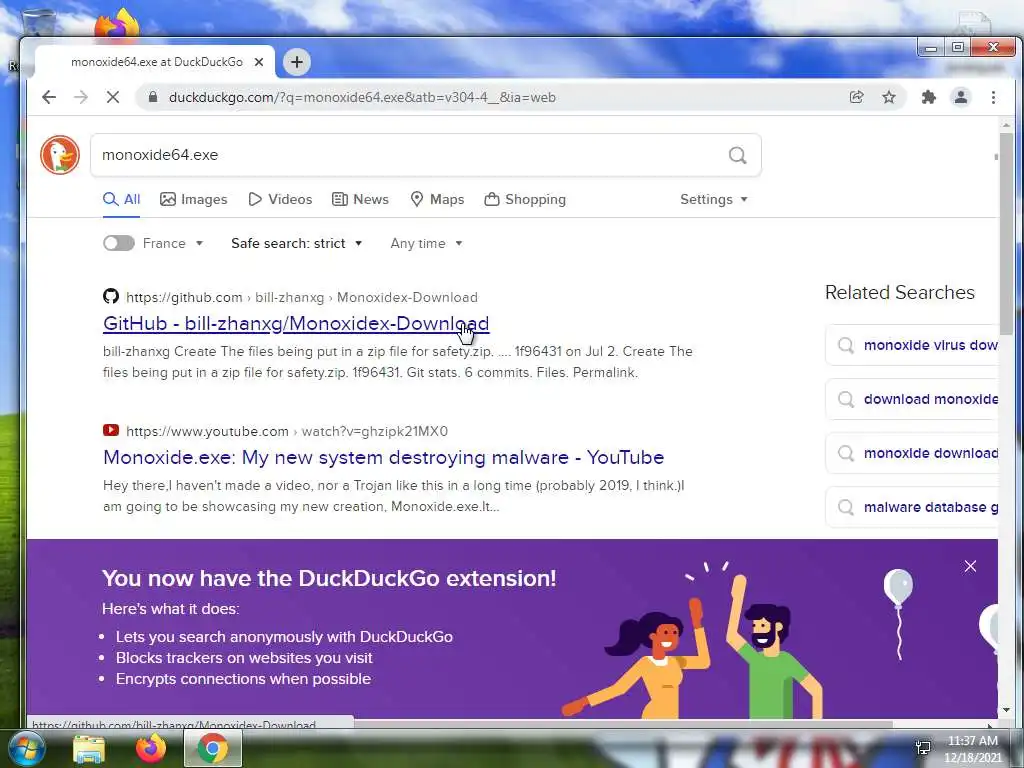This screenshot has width=1024, height=768.
Task: Open the Chrome profile avatar
Action: pyautogui.click(x=961, y=97)
